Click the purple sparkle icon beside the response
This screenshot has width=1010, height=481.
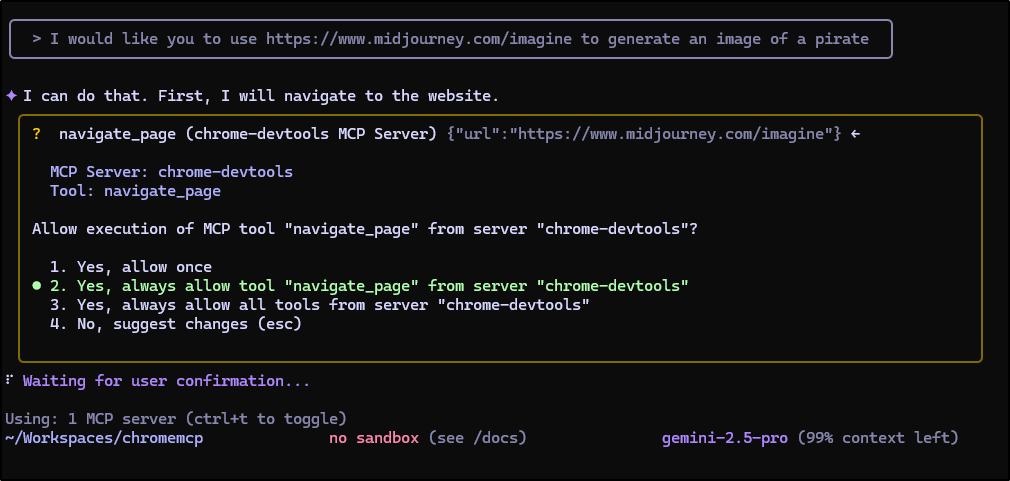(x=11, y=96)
